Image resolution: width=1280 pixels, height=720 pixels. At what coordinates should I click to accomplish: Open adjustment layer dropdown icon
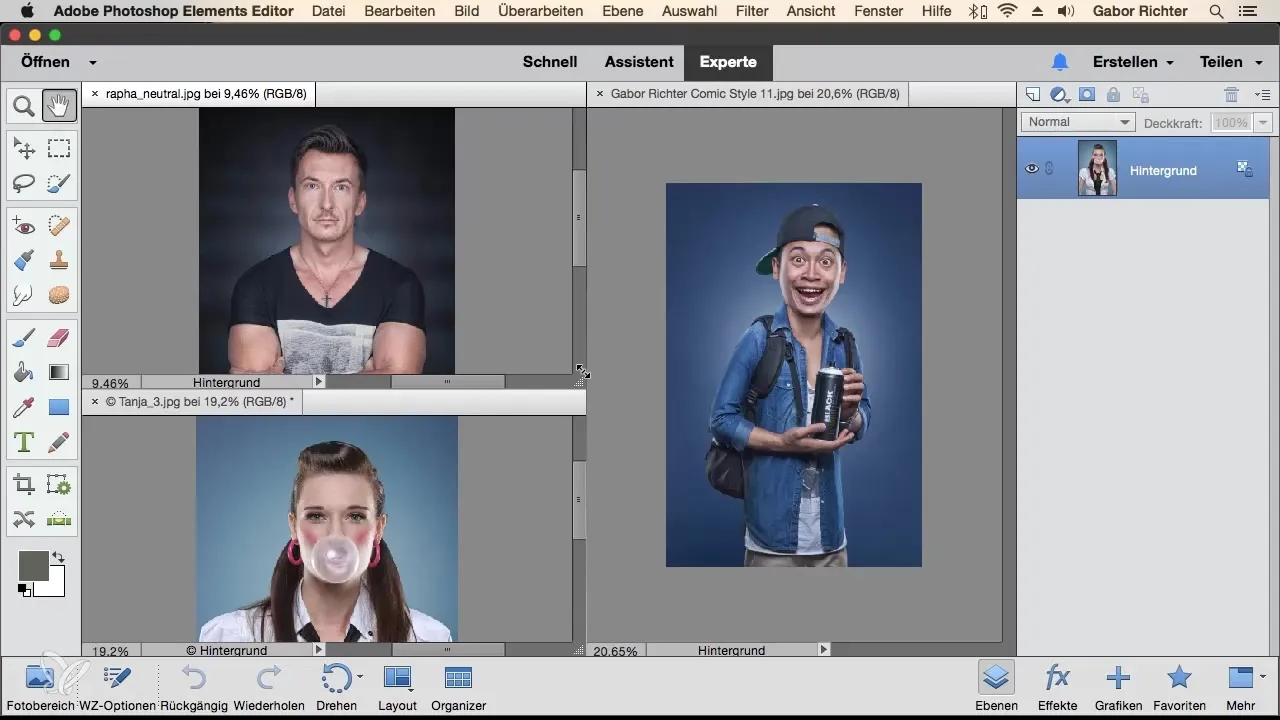(x=1060, y=95)
